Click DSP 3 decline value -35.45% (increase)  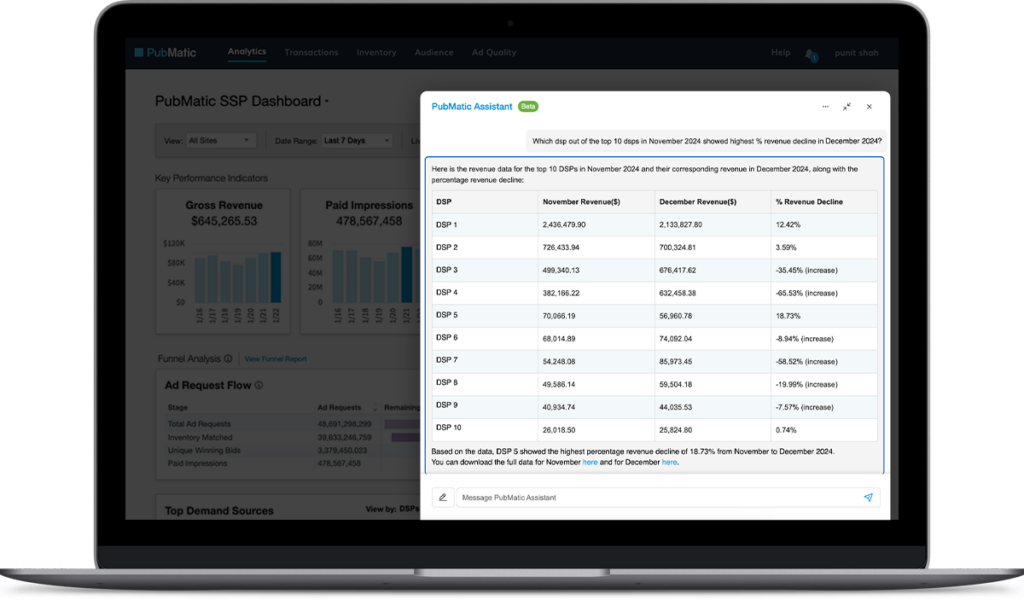[x=807, y=270]
